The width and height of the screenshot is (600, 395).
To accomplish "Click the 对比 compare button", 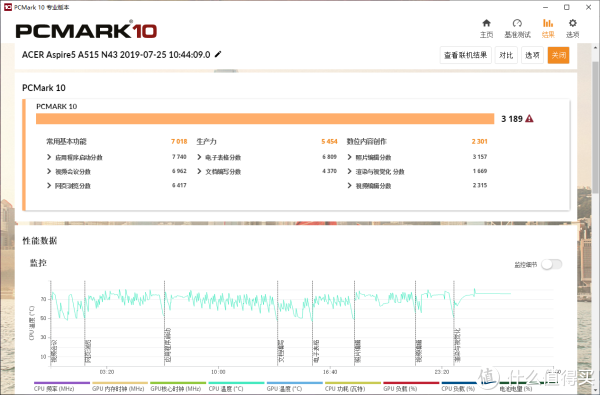I will [x=506, y=55].
